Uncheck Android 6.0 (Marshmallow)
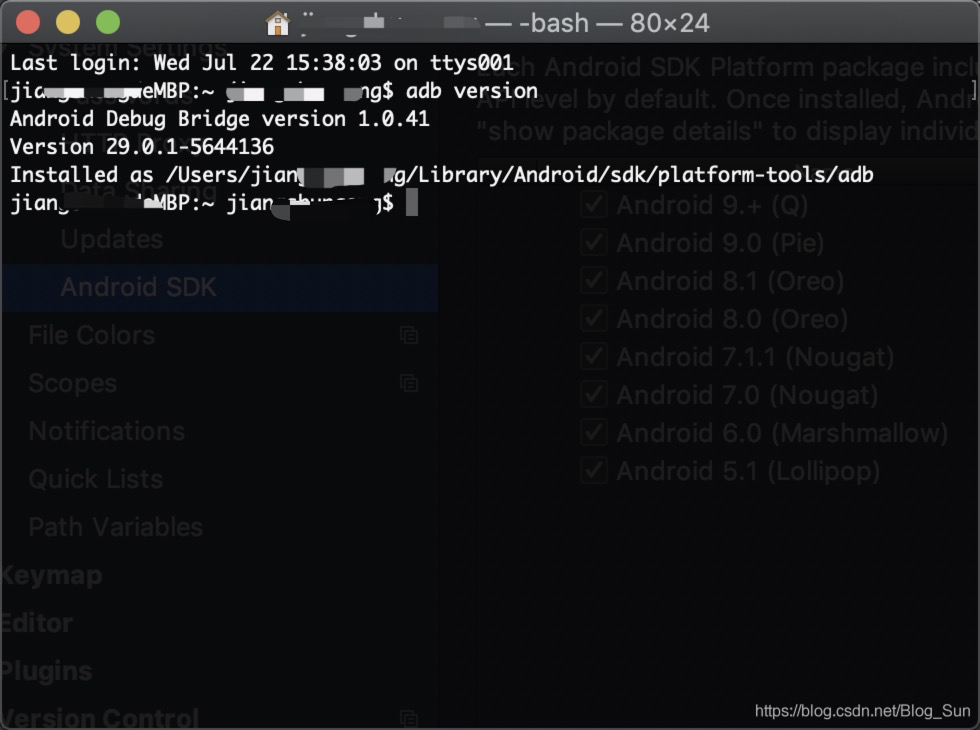980x730 pixels. 592,432
